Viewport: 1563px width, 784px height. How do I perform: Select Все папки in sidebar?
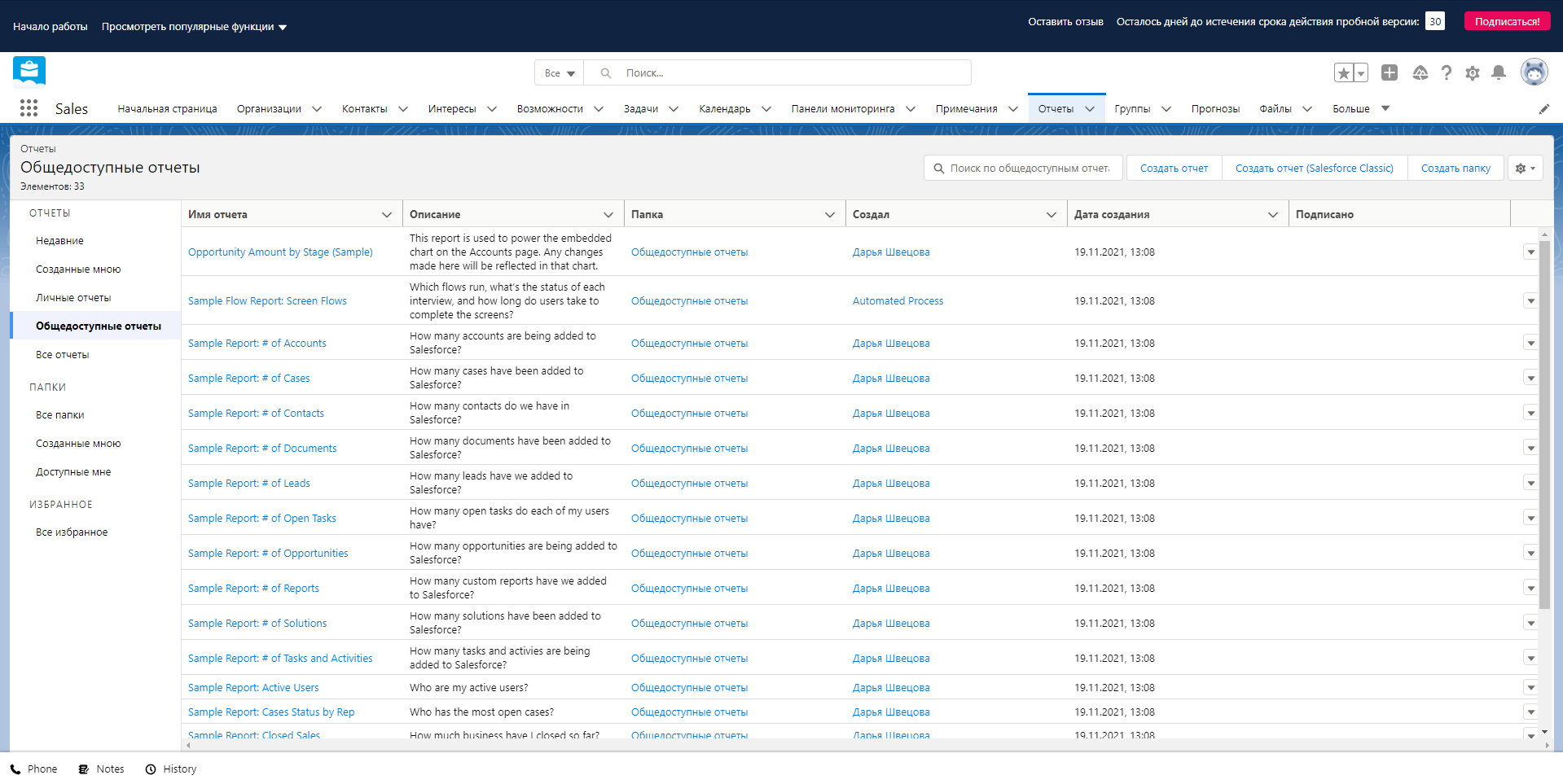pyautogui.click(x=60, y=415)
